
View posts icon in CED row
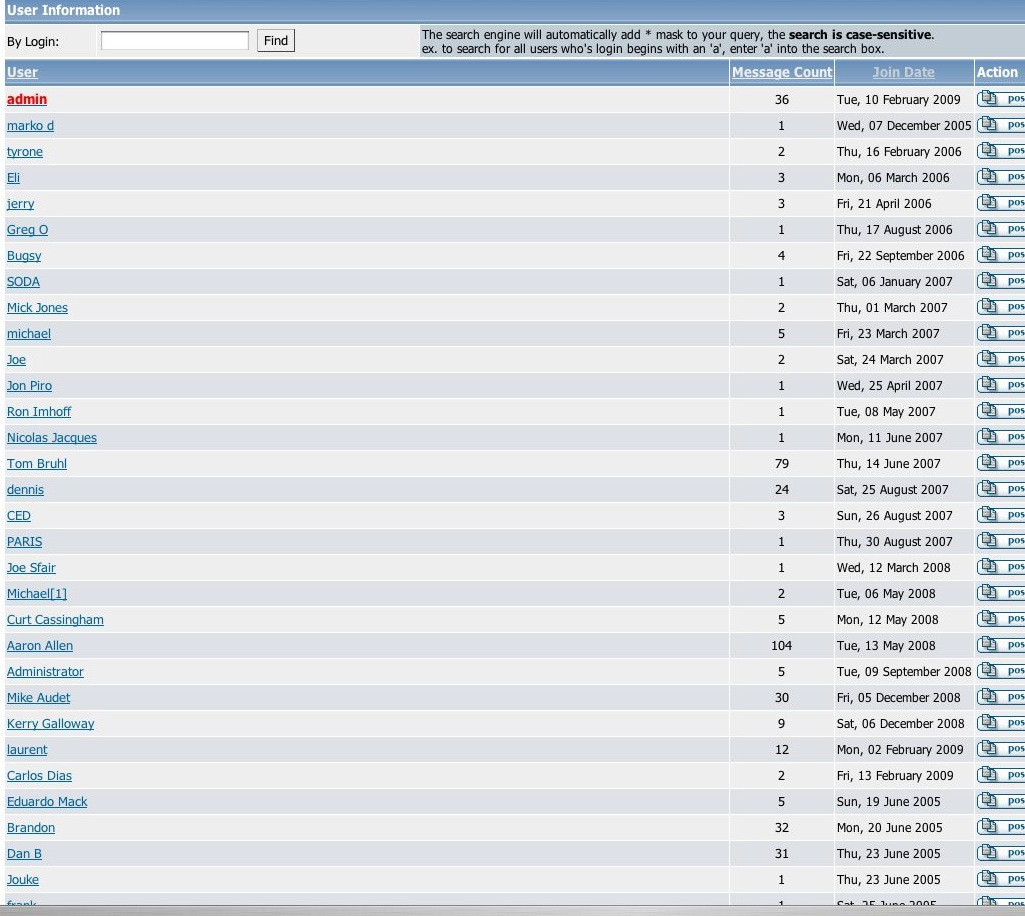point(1001,515)
